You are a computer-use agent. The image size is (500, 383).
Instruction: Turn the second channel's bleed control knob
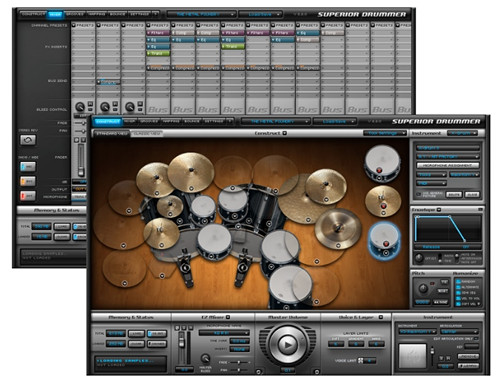(105, 107)
